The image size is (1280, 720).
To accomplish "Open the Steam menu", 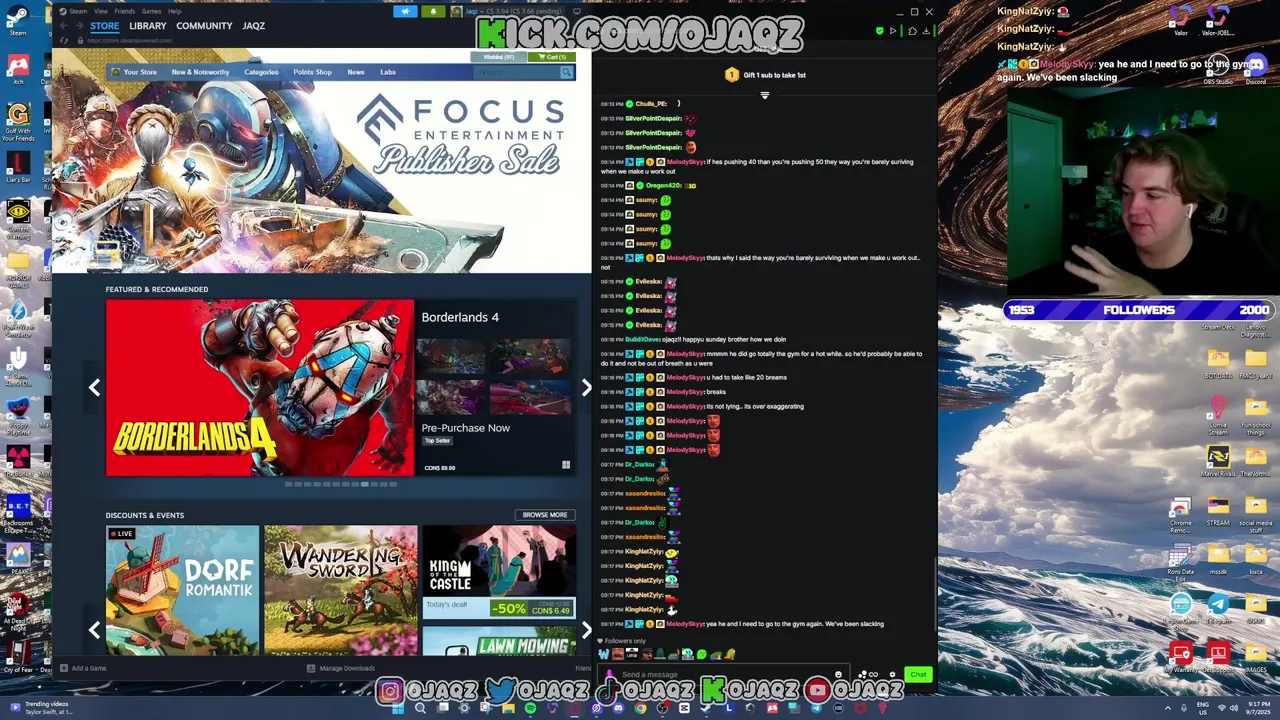I will (x=79, y=11).
